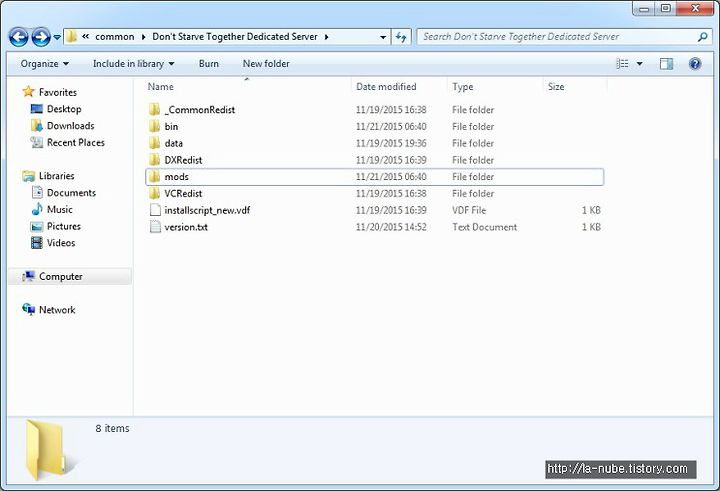The width and height of the screenshot is (720, 491).
Task: Click the Forward navigation arrow
Action: 40,37
